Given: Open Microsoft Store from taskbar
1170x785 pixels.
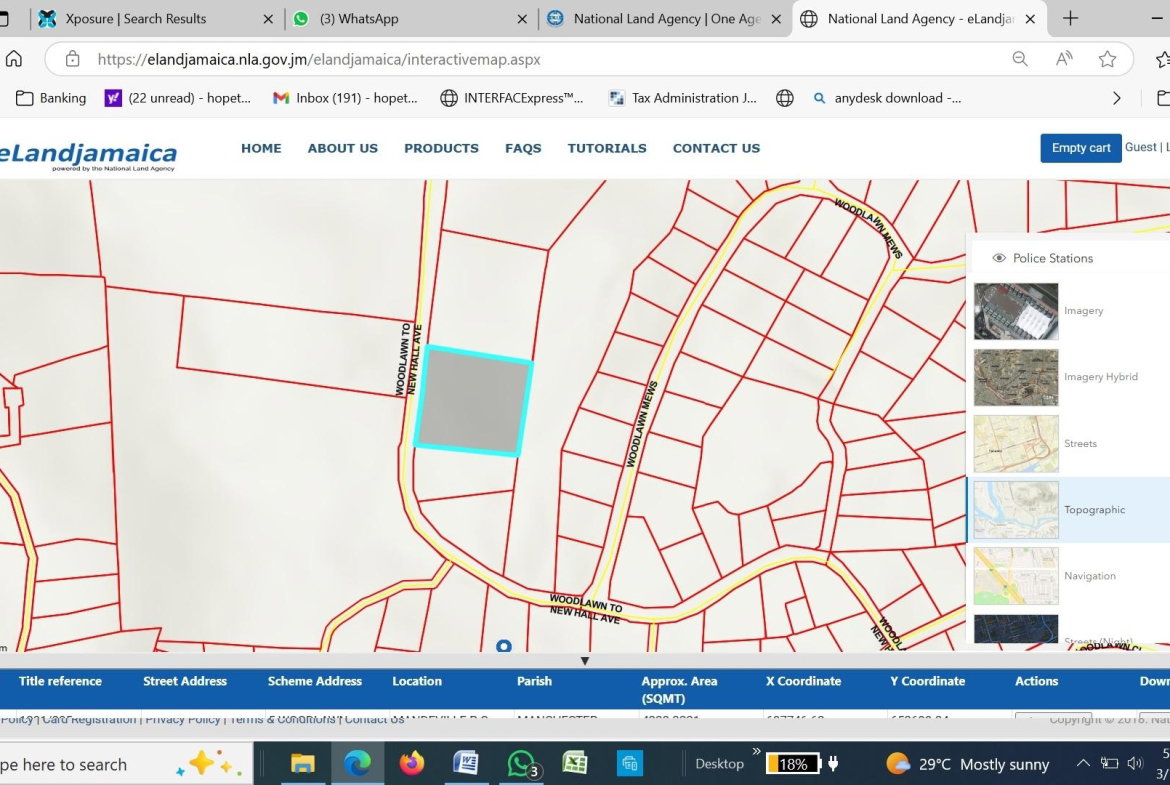Looking at the screenshot, I should coord(630,763).
